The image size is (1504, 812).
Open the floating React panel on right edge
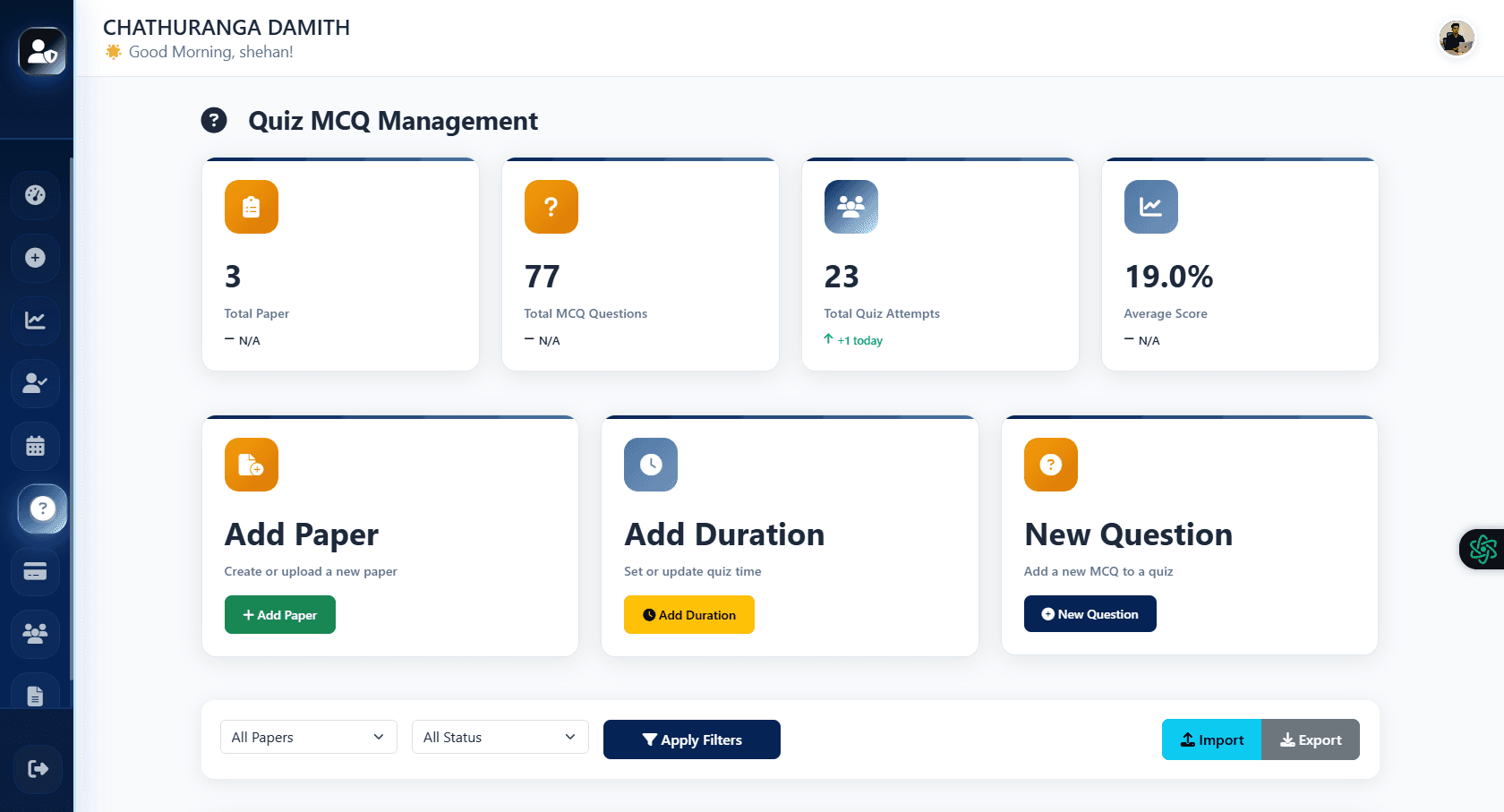click(x=1483, y=549)
